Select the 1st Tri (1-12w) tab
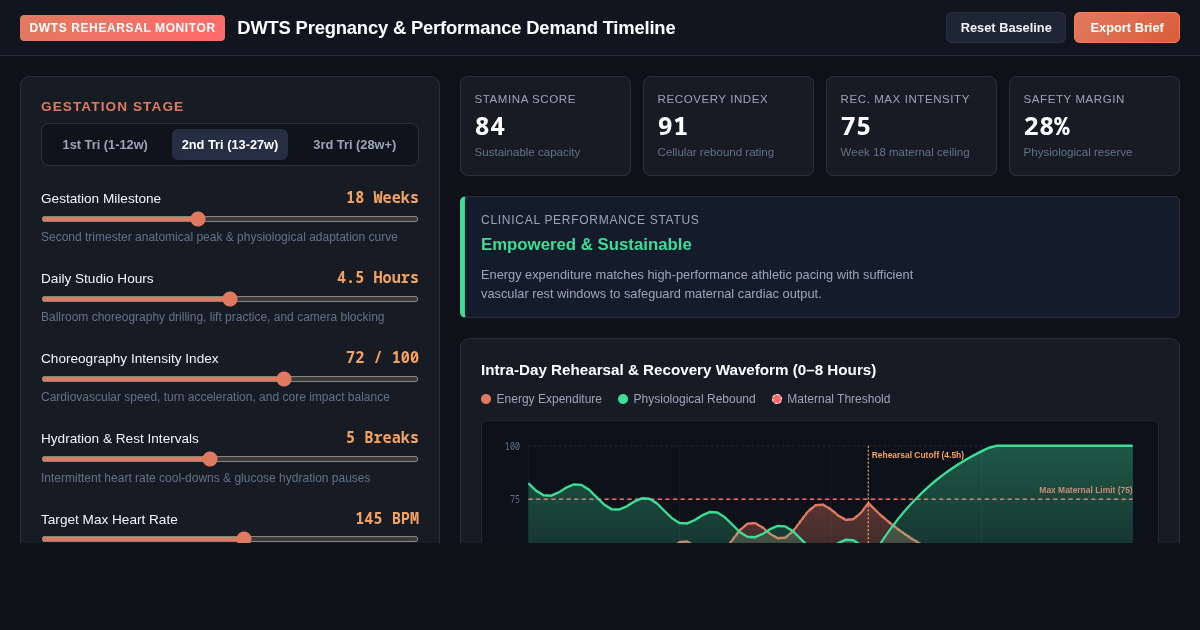 105,145
